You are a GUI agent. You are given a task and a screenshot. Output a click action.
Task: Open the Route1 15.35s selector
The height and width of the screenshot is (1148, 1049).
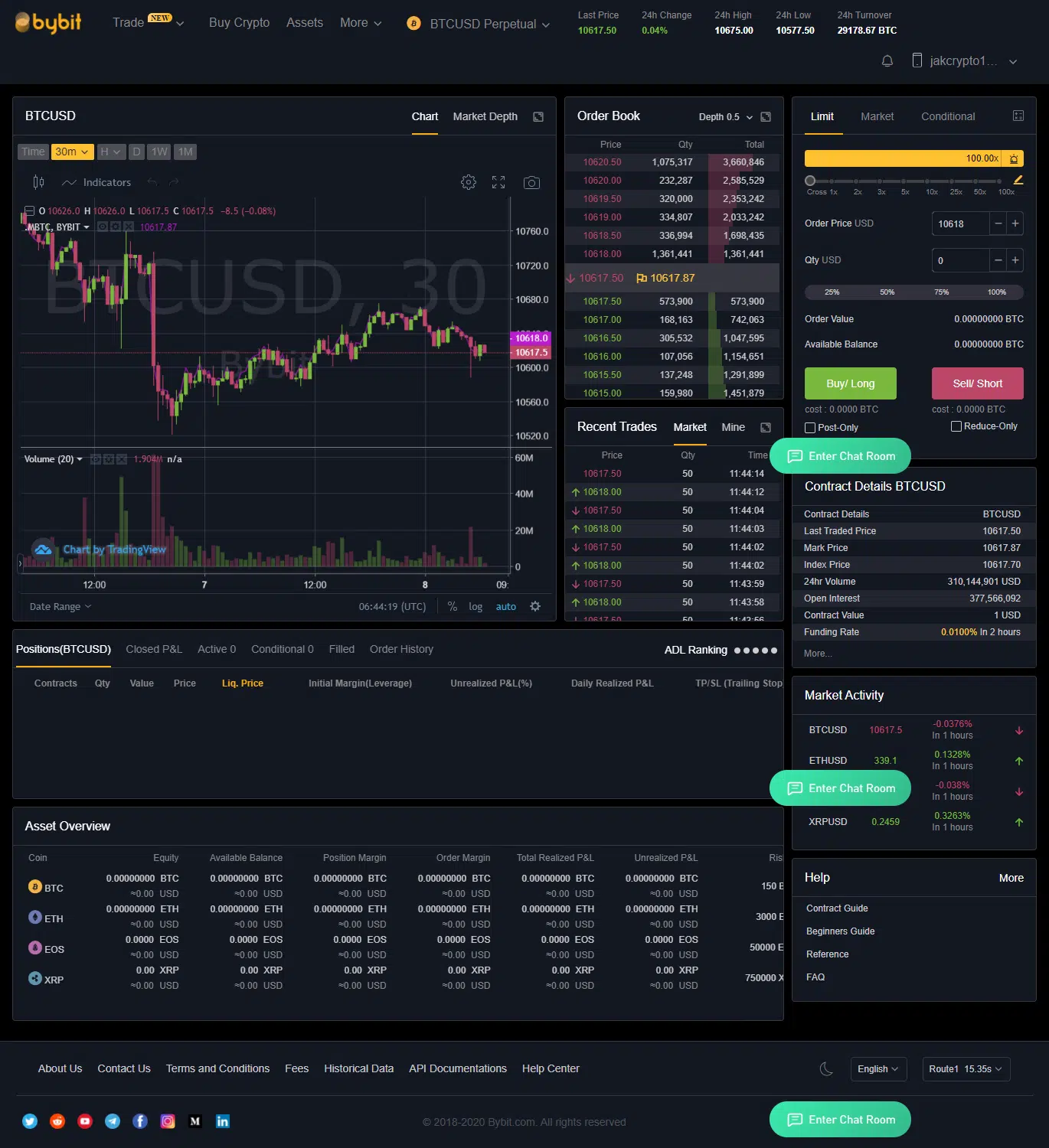[966, 1069]
